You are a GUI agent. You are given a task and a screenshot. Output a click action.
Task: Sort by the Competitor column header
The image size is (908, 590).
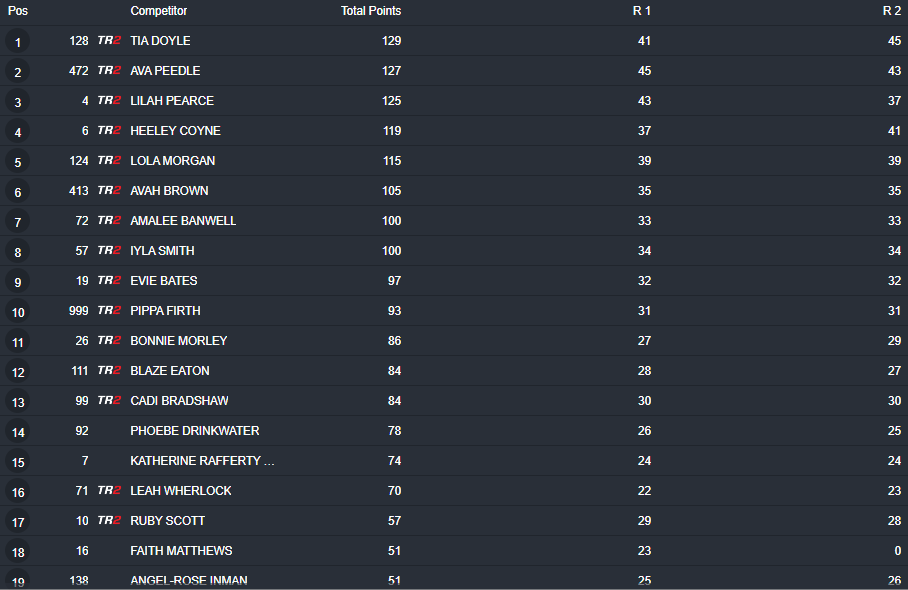158,11
